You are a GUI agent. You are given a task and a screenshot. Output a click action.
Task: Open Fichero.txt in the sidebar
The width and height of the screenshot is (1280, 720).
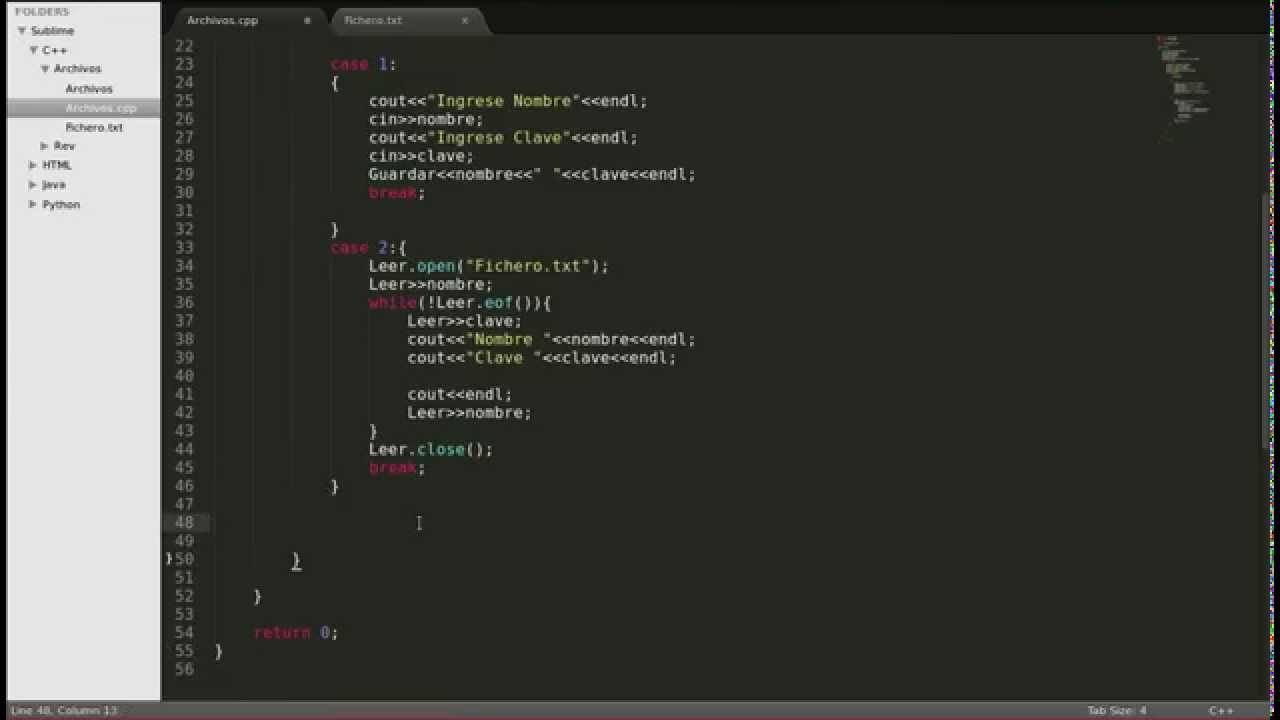(94, 127)
